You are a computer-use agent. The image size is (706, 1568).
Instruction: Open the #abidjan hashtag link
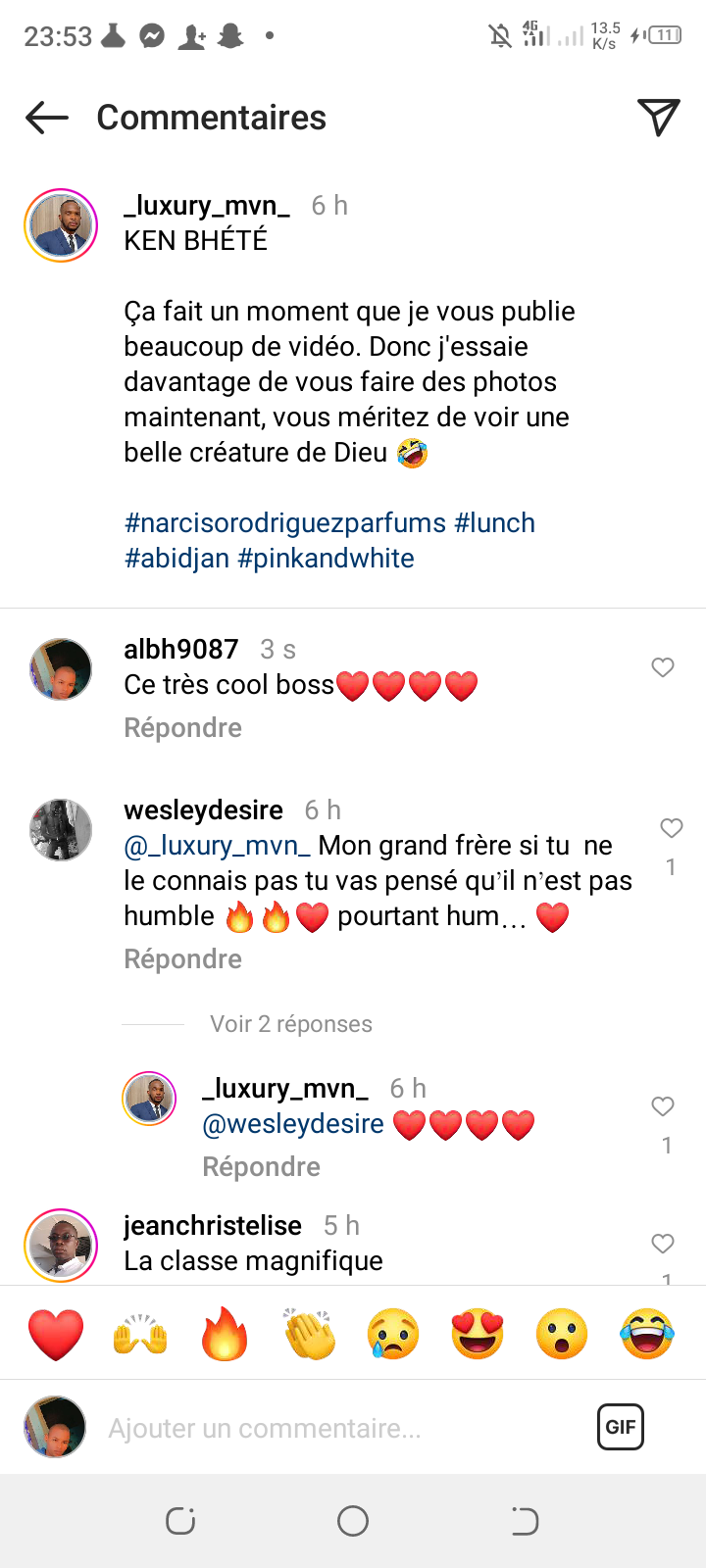coord(176,559)
